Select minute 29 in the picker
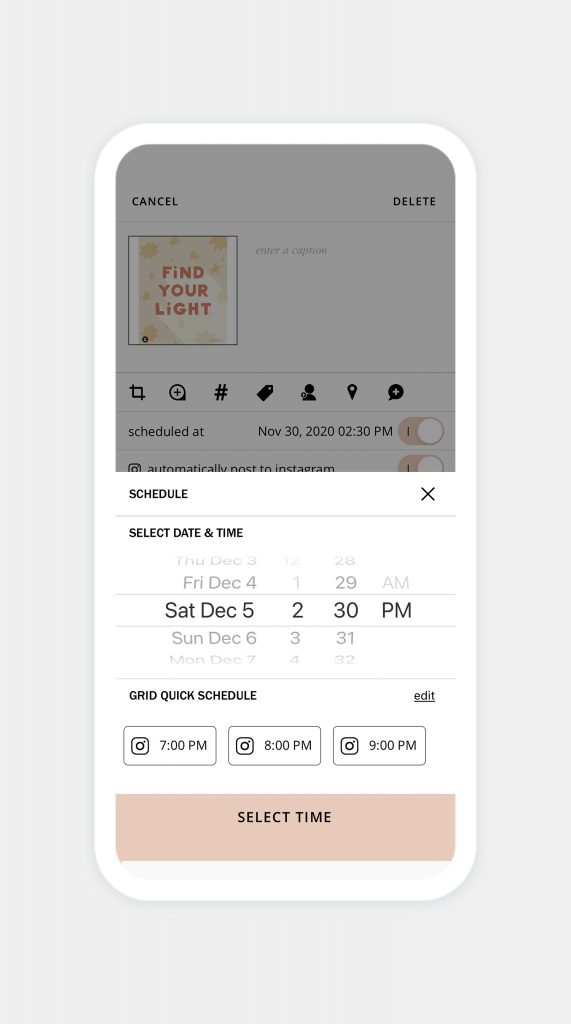Image resolution: width=571 pixels, height=1024 pixels. tap(346, 583)
